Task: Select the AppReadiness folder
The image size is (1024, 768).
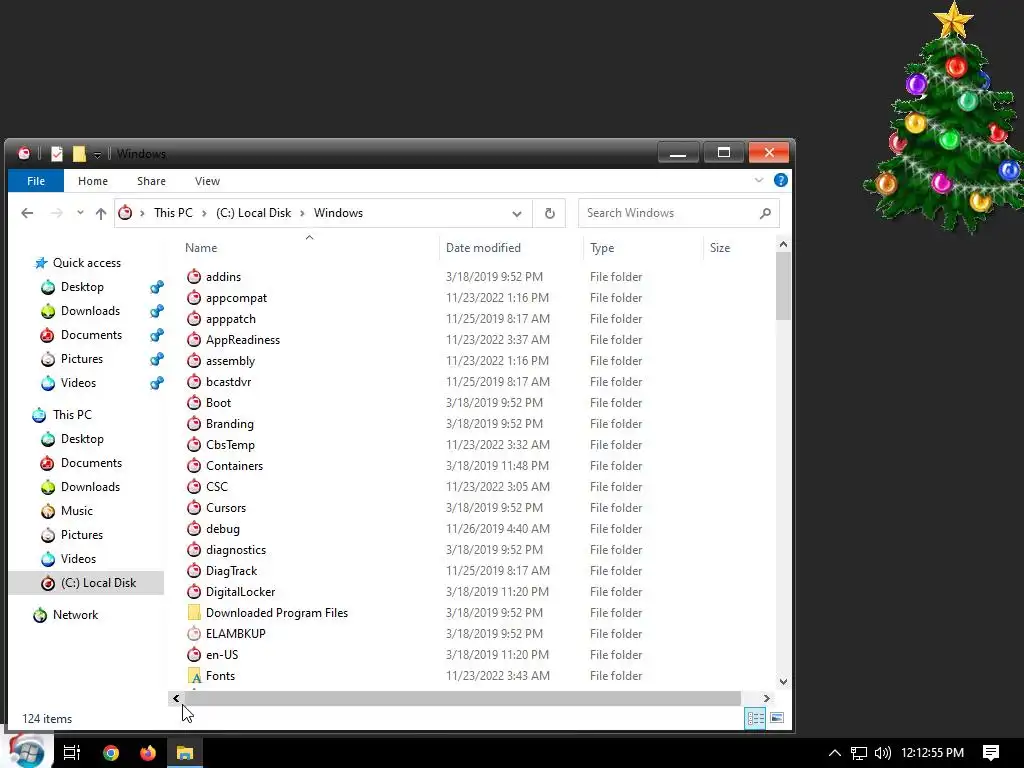Action: click(x=242, y=340)
